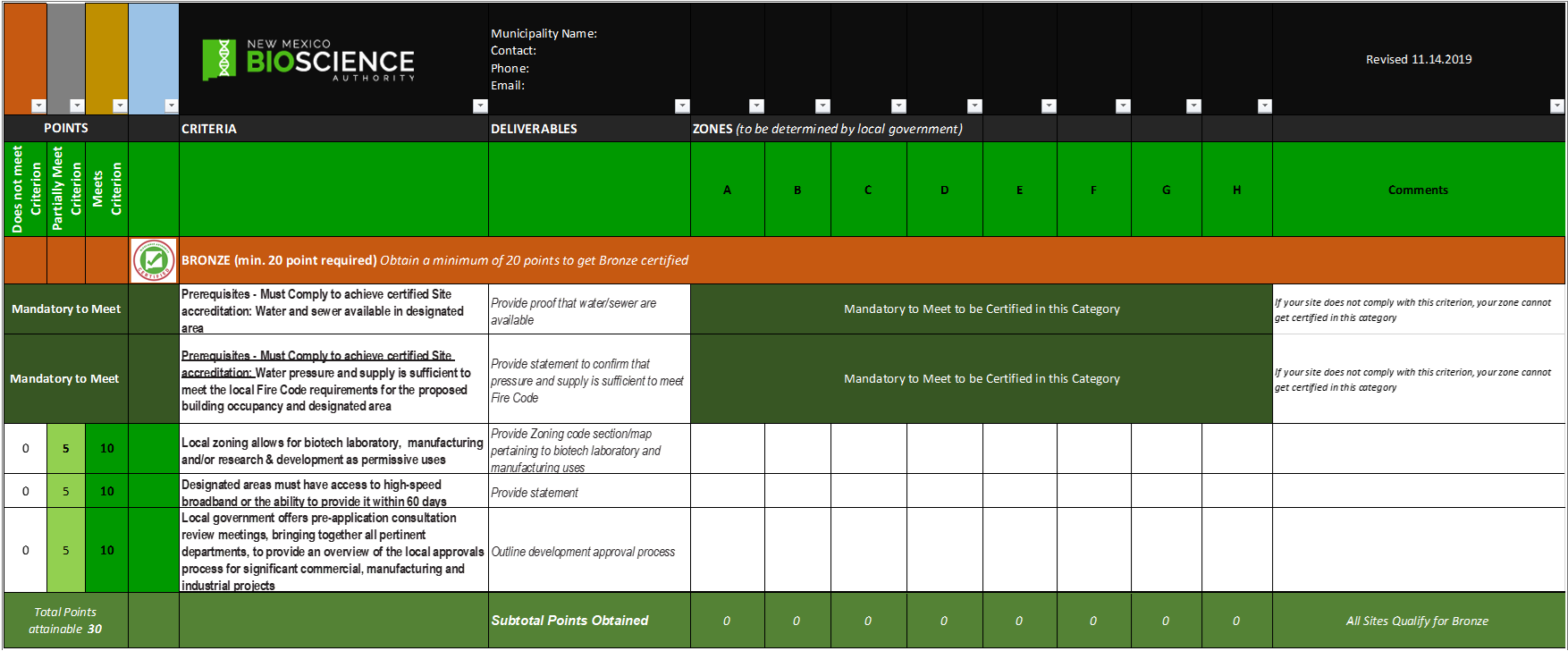Select the Comments column header
The width and height of the screenshot is (1568, 651).
point(1419,189)
